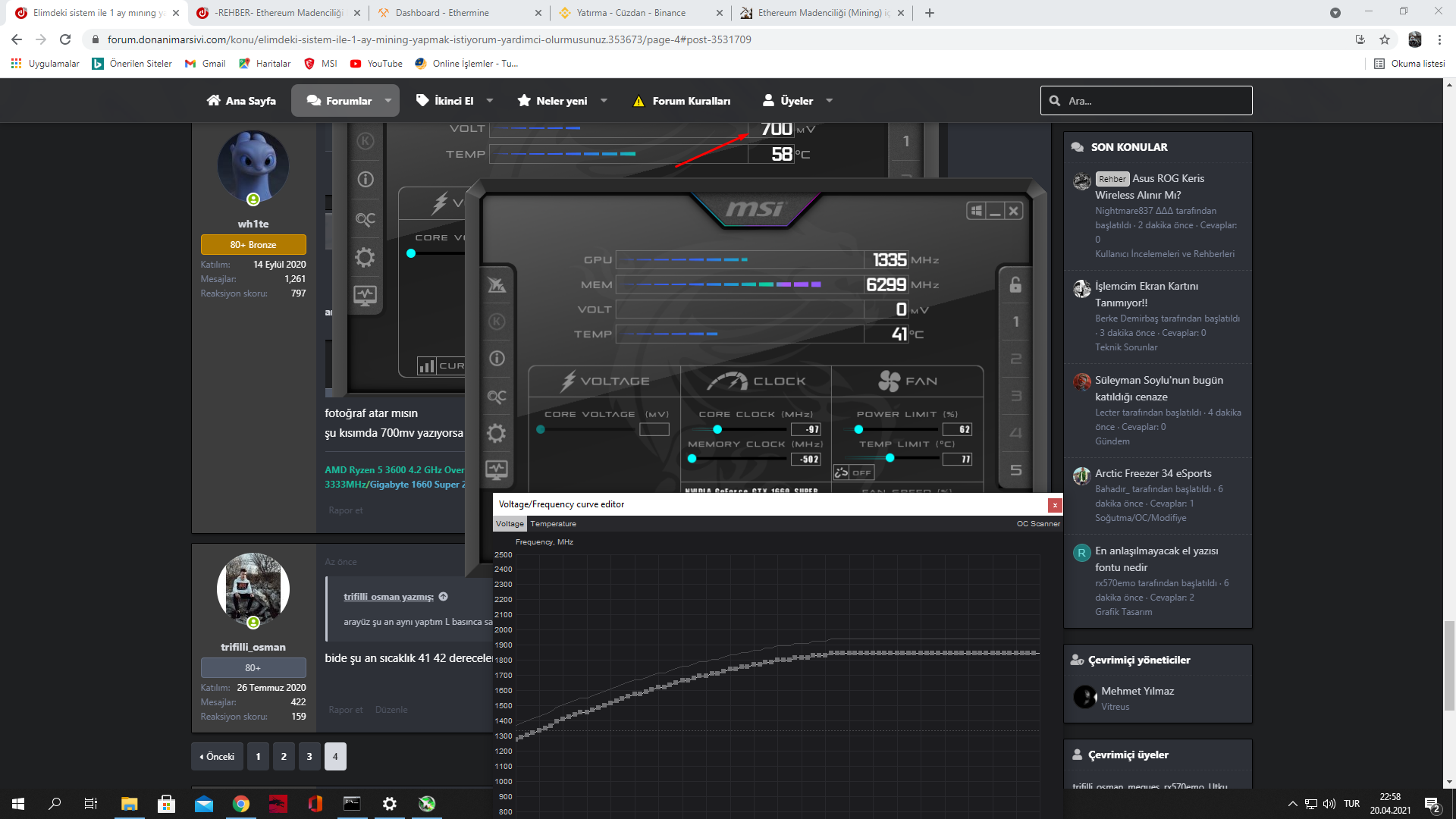Image resolution: width=1456 pixels, height=819 pixels.
Task: Open wh1te user profile name
Action: pos(253,224)
